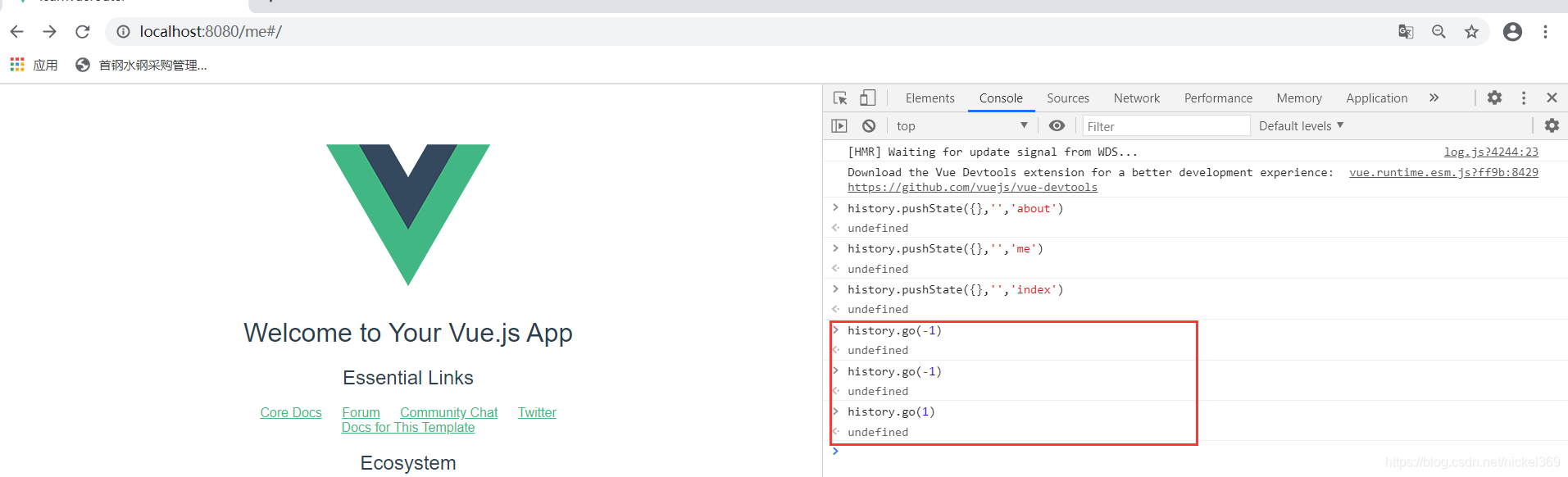
Task: Click the Welcome to Your Vue.js App heading
Action: 408,333
